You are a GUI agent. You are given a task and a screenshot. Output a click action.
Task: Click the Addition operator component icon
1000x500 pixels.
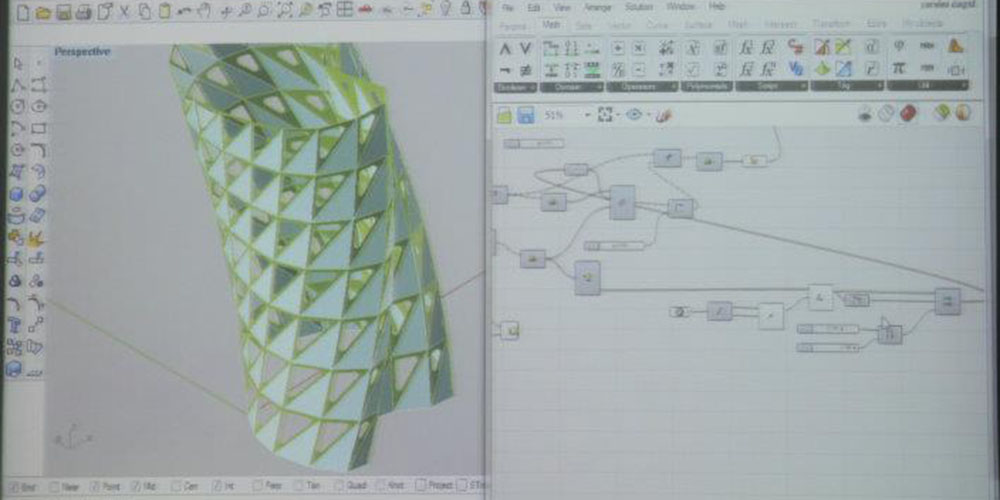(618, 47)
